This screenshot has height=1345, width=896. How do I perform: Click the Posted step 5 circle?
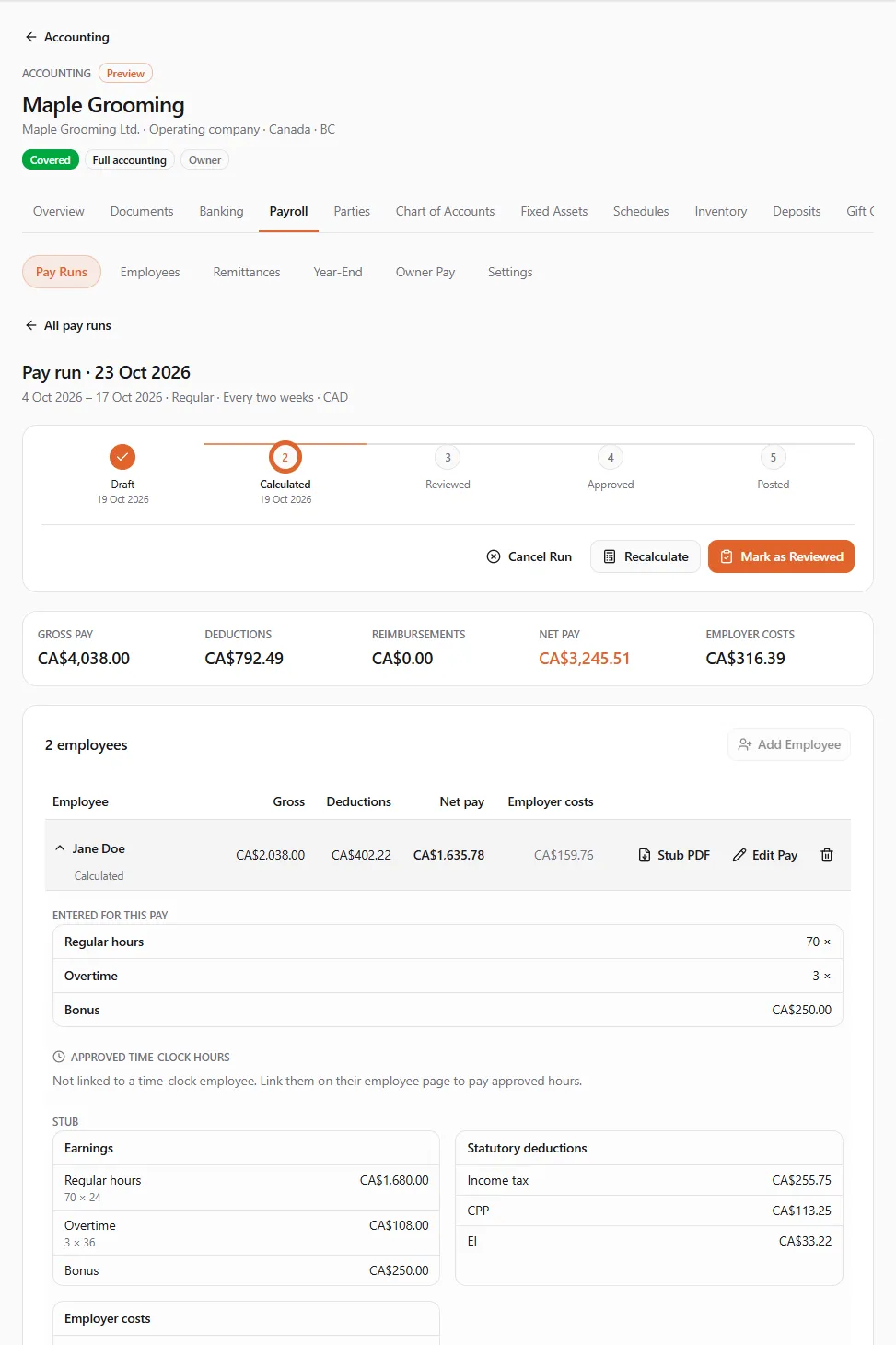(774, 457)
